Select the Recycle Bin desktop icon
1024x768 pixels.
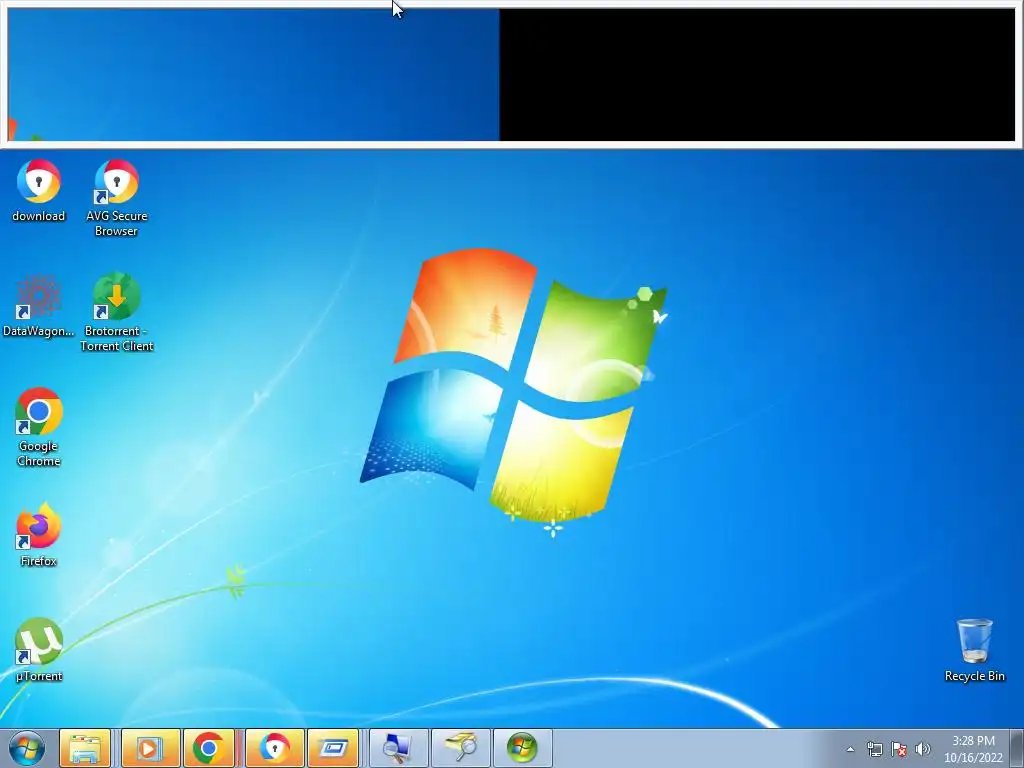point(974,650)
